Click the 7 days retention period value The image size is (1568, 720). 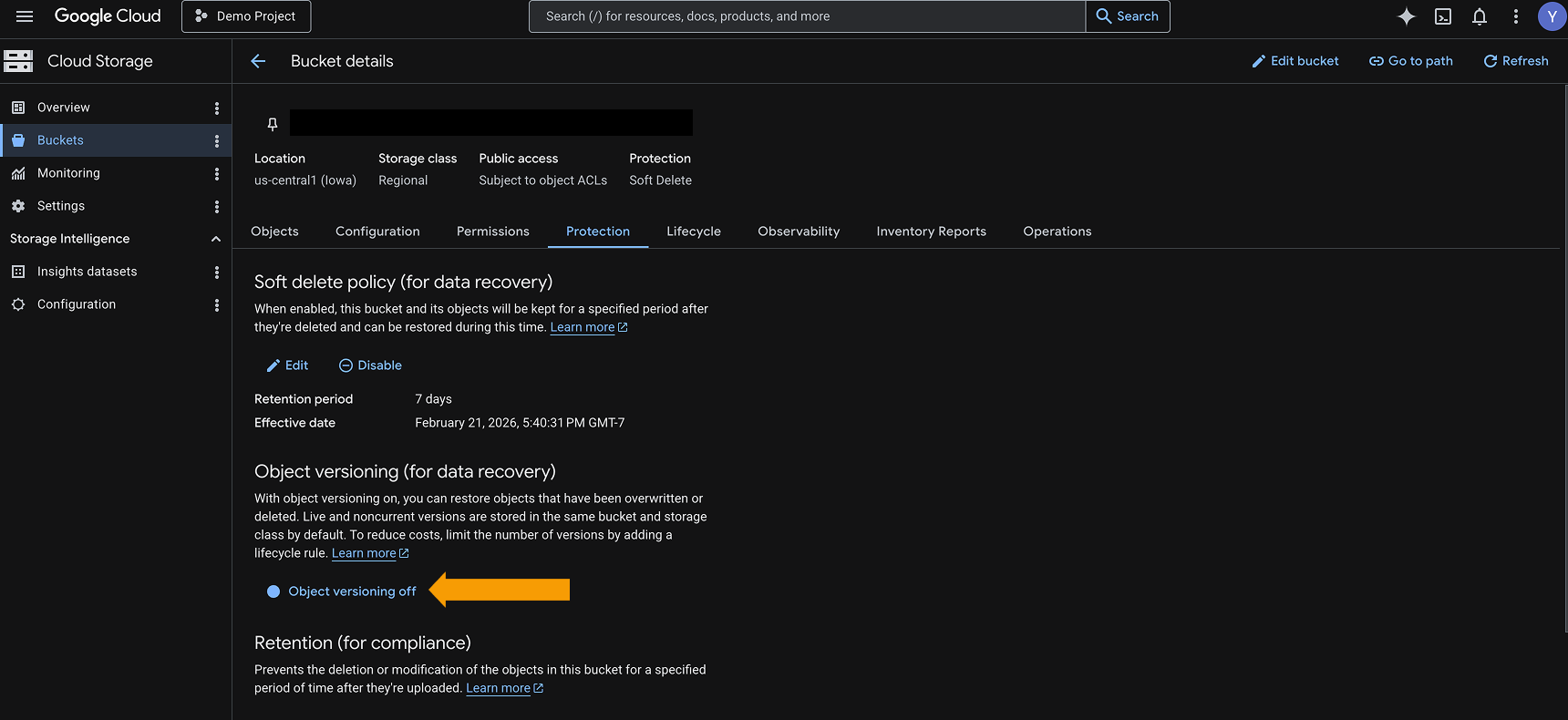[x=433, y=399]
